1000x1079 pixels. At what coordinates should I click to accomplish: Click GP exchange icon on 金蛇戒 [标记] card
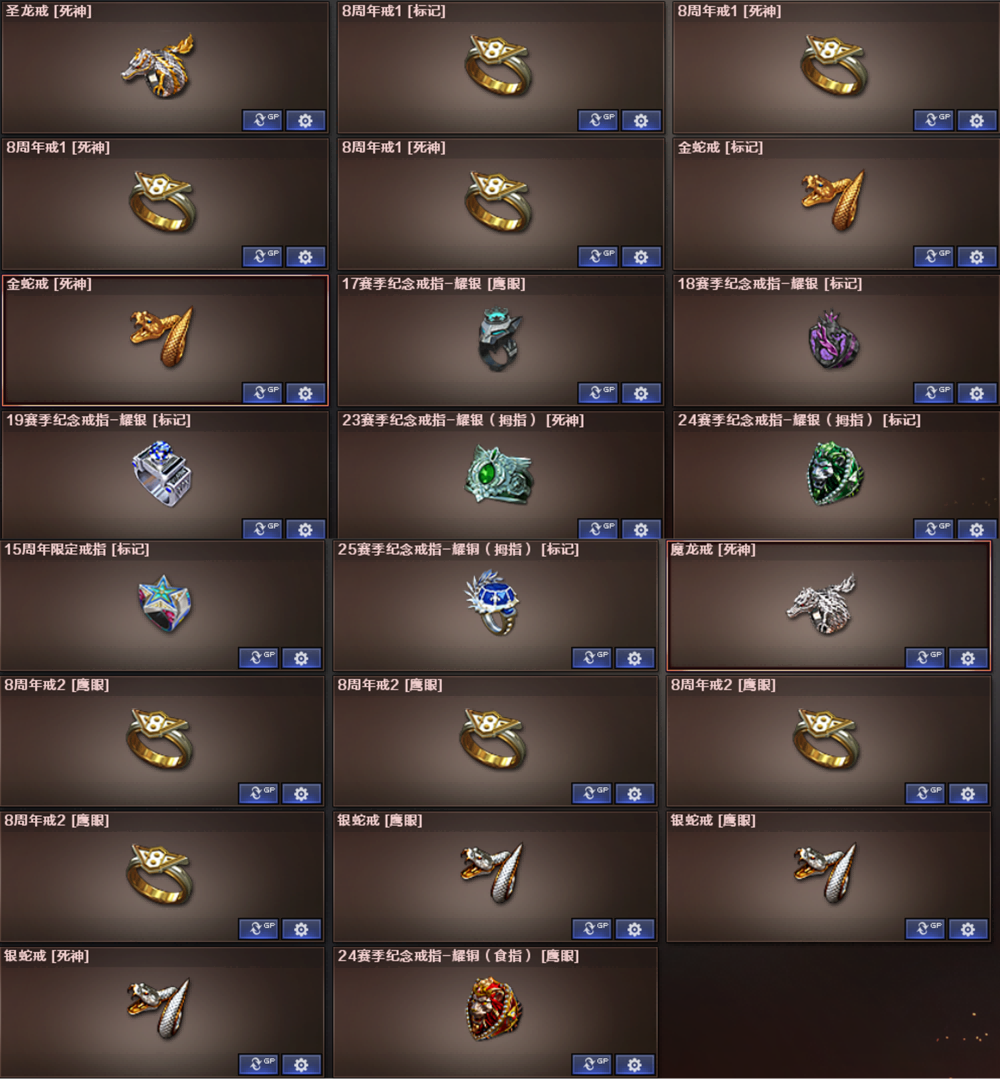(x=934, y=257)
